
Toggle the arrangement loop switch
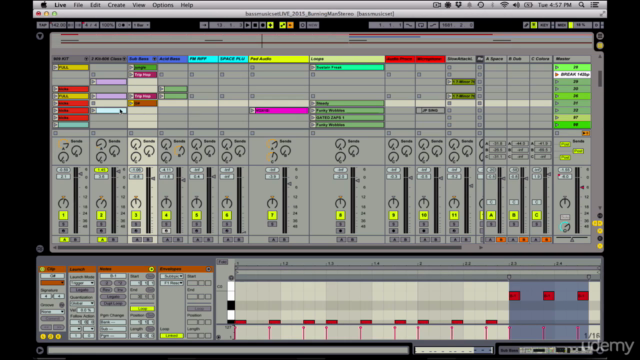421,25
